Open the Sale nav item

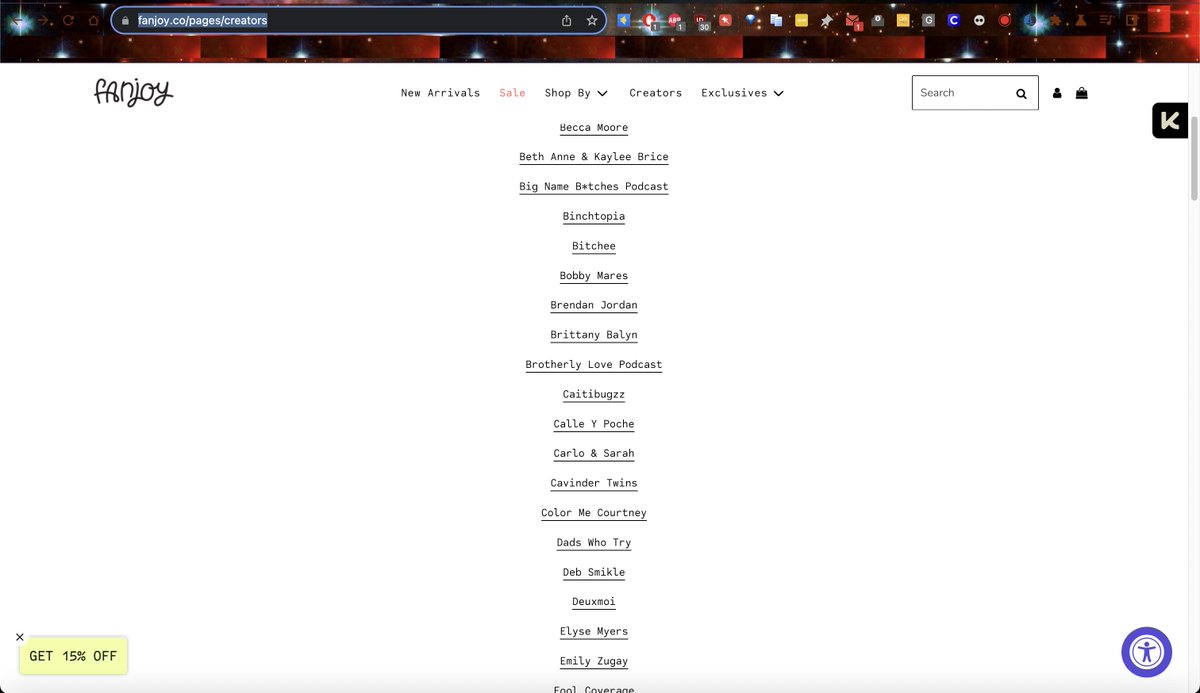[x=512, y=93]
